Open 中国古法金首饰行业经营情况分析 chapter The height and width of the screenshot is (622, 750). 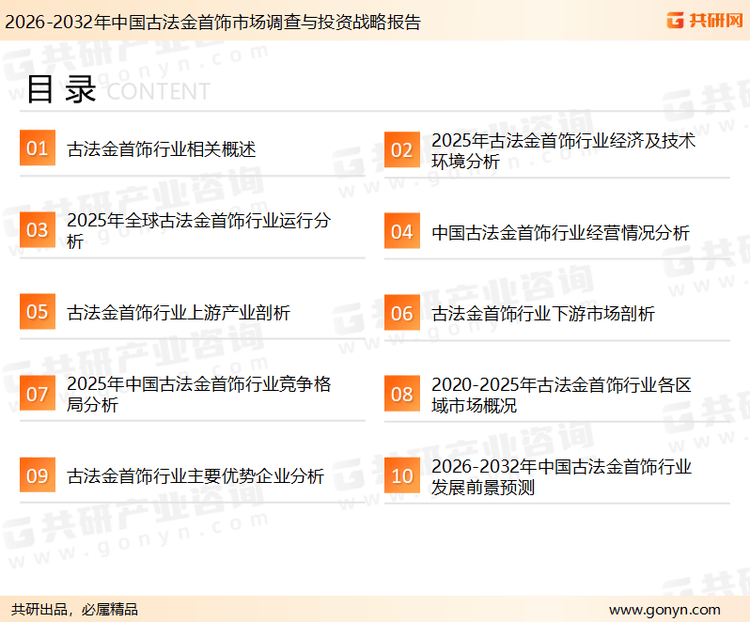coord(560,233)
